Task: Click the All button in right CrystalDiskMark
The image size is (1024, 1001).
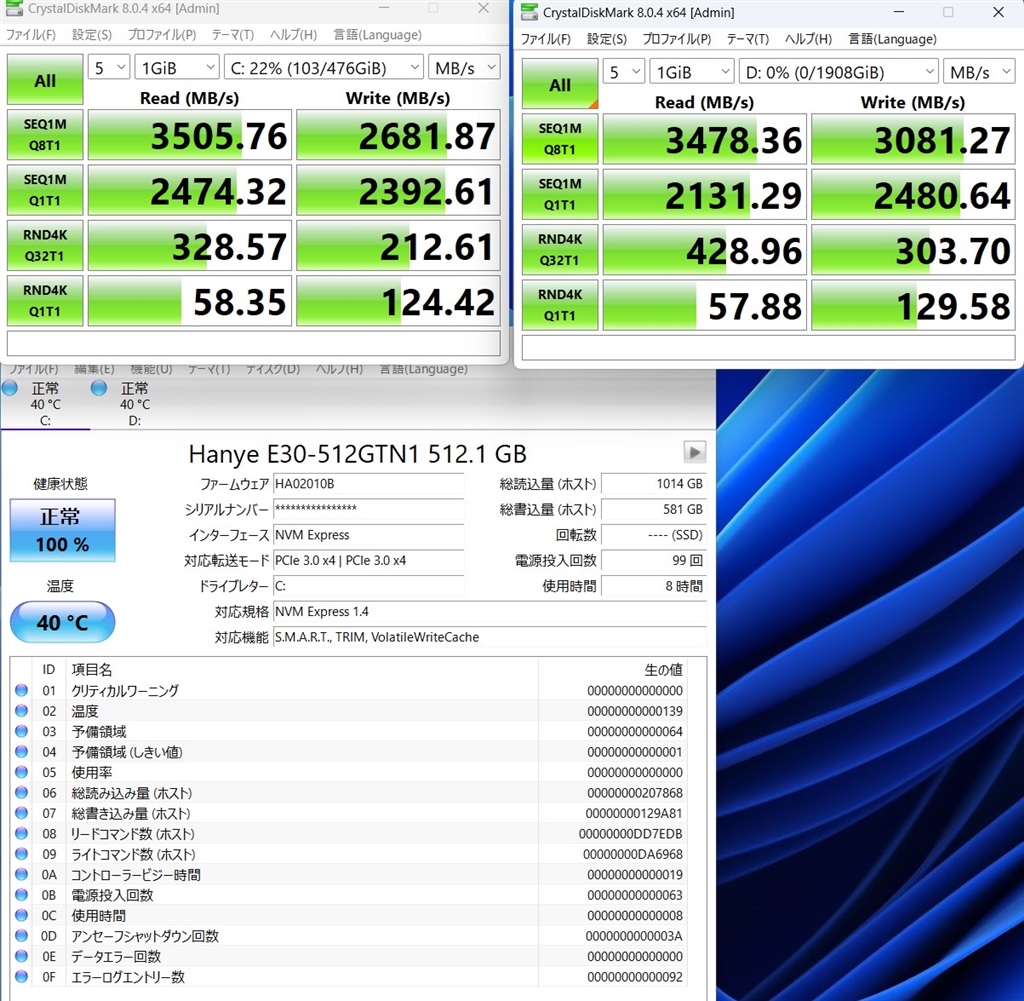Action: point(560,84)
